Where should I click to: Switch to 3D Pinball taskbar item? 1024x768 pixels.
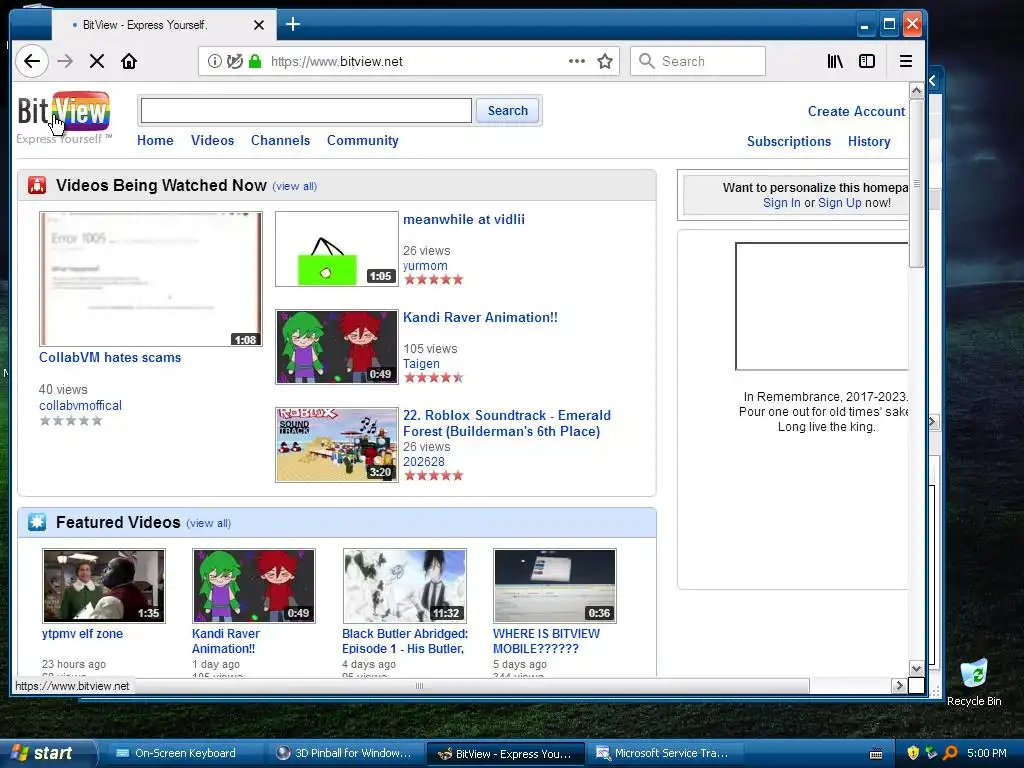click(345, 753)
